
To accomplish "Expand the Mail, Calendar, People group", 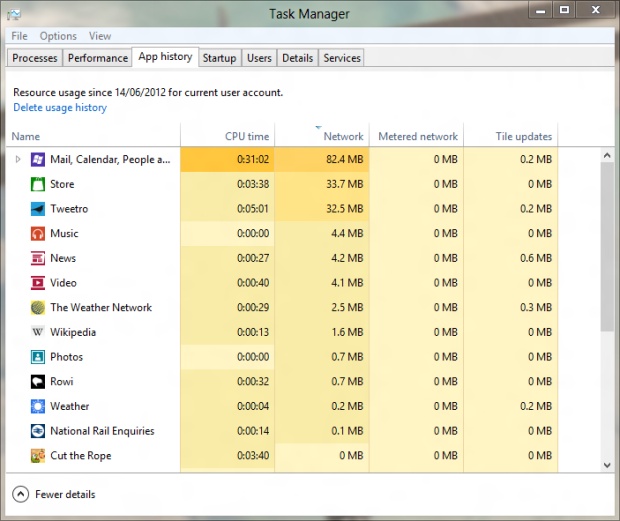I will (x=18, y=159).
